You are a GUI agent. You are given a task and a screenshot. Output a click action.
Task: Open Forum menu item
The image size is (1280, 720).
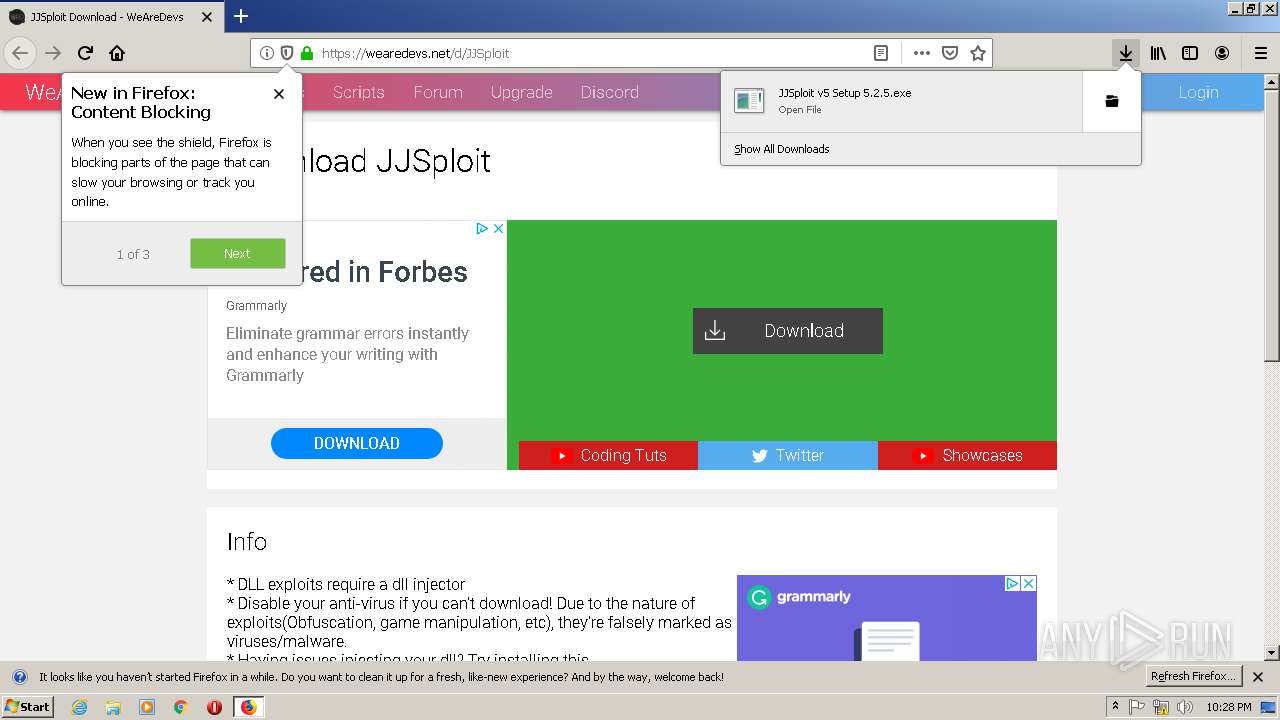point(438,92)
